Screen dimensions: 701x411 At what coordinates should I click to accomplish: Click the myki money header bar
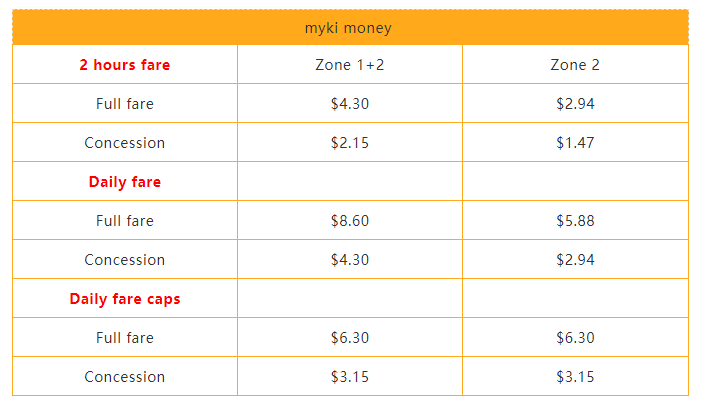pos(349,28)
